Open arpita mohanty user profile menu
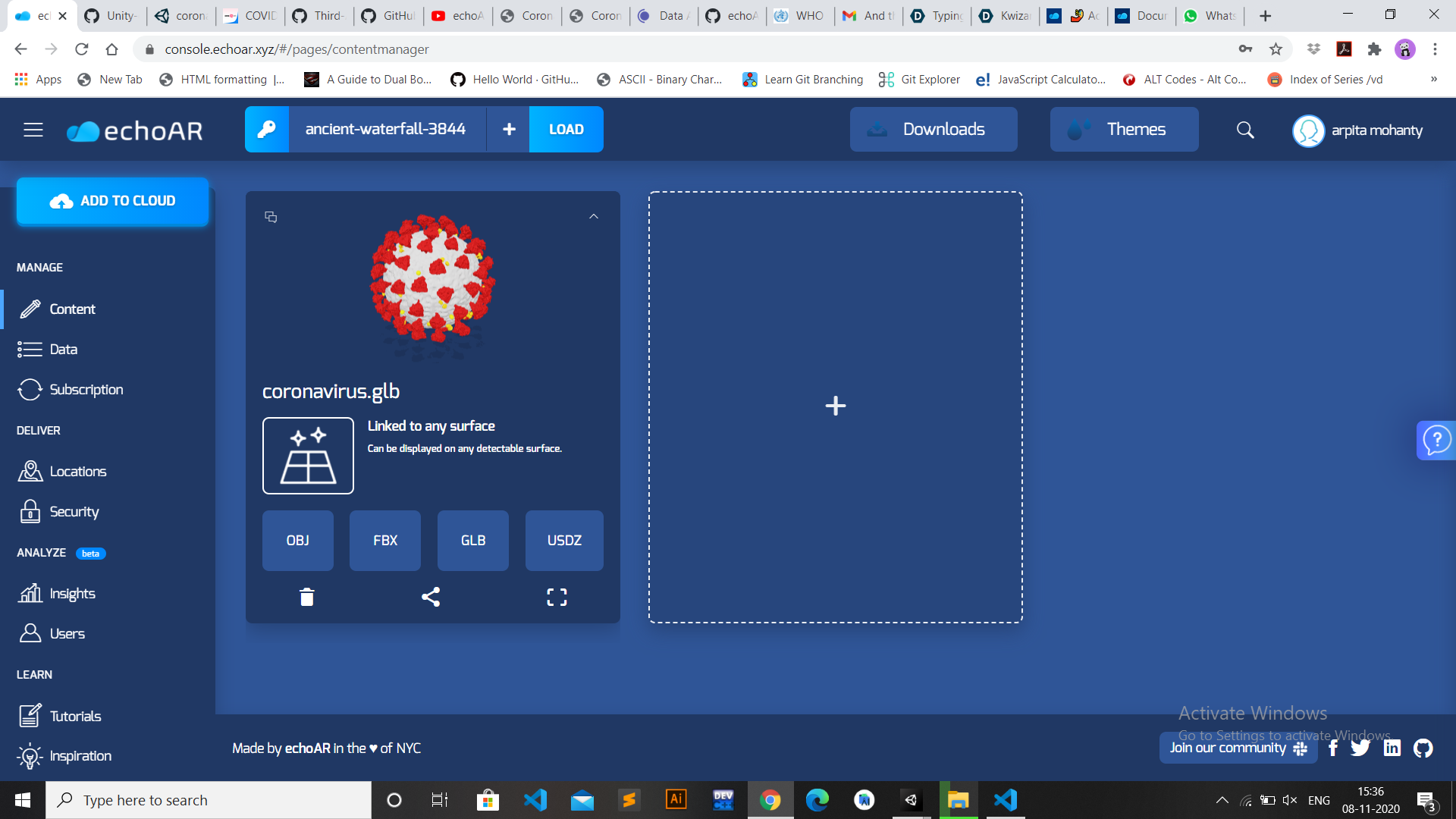Screen dimensions: 1456x819 coord(1357,130)
